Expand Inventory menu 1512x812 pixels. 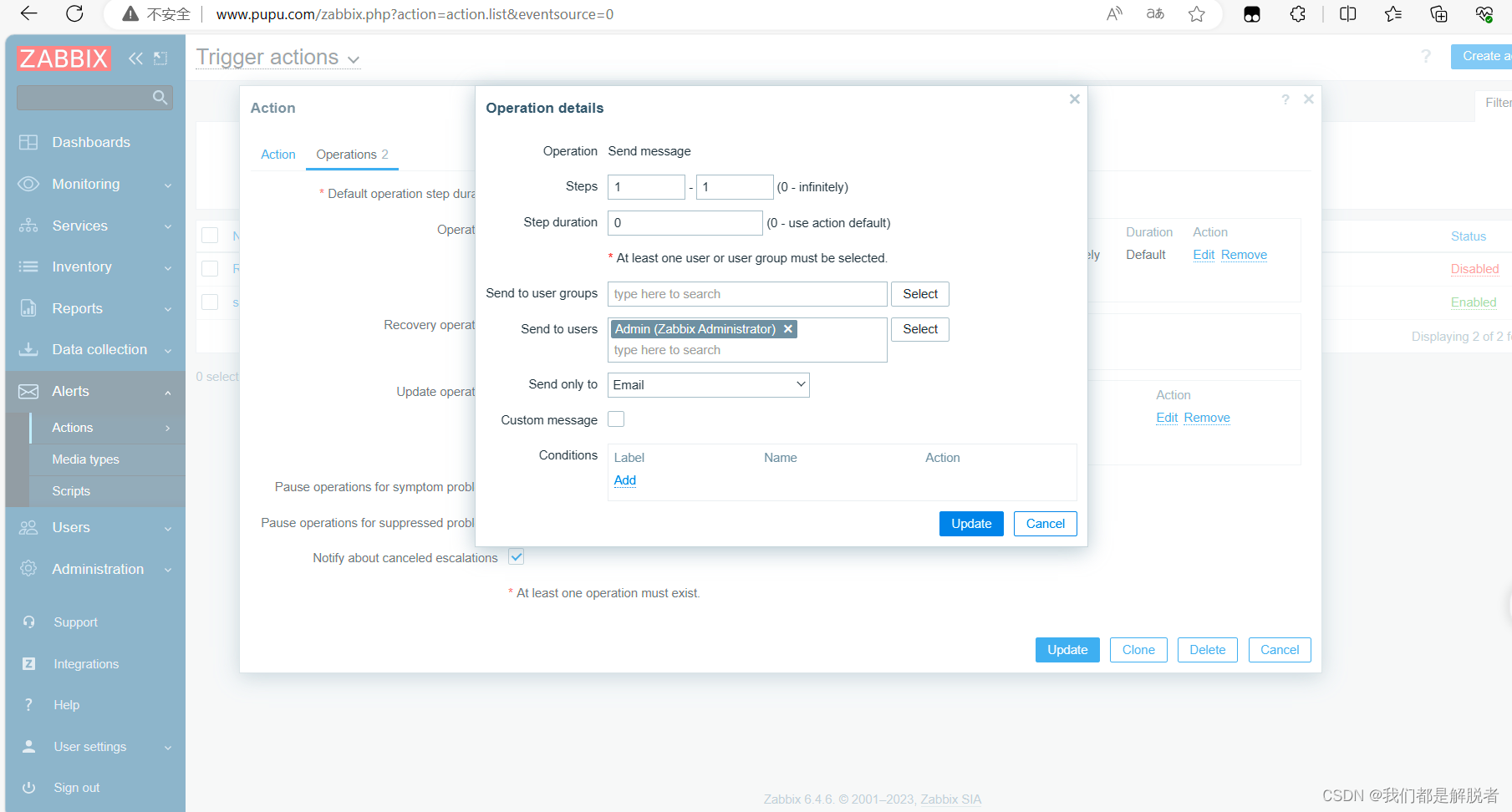pos(95,266)
